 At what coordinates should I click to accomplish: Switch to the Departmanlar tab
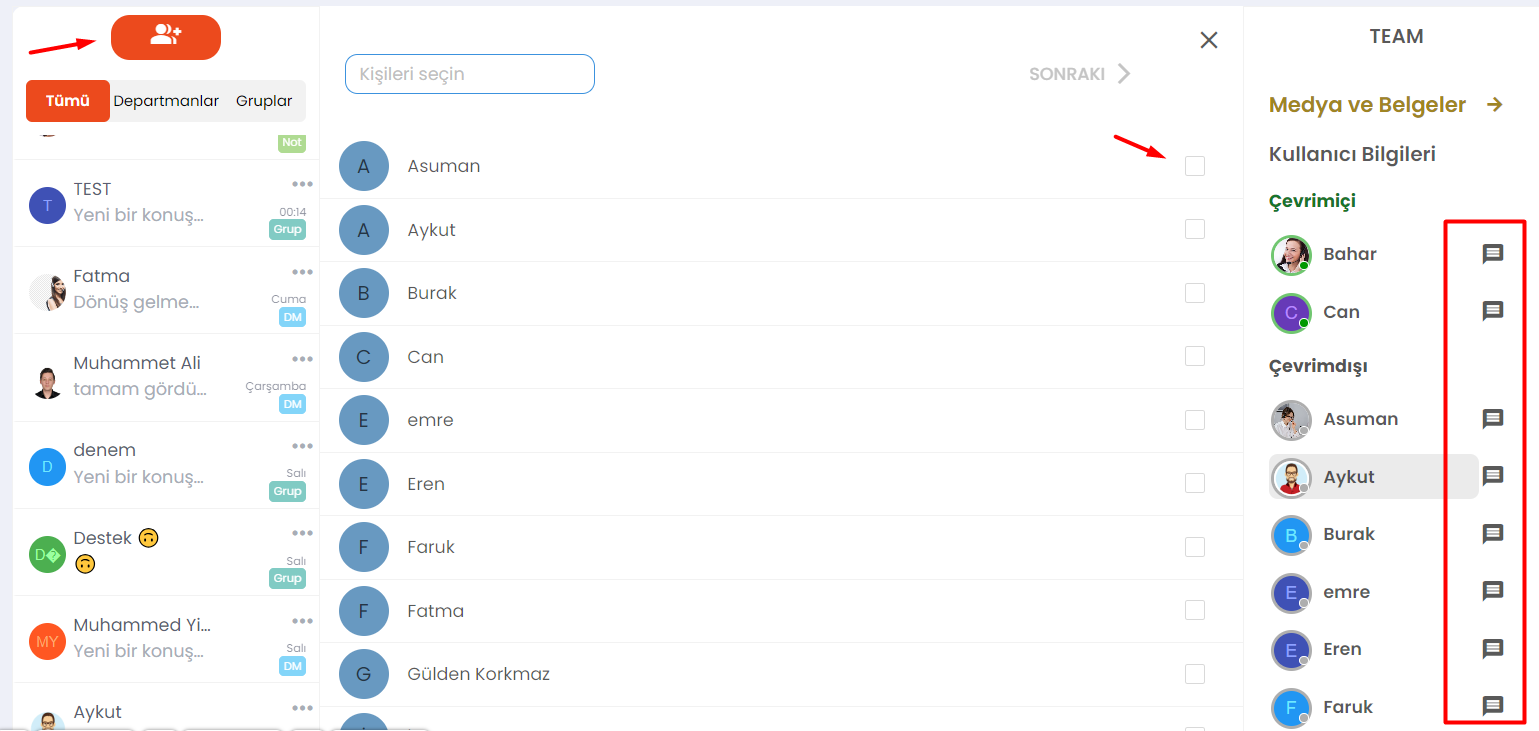(166, 101)
